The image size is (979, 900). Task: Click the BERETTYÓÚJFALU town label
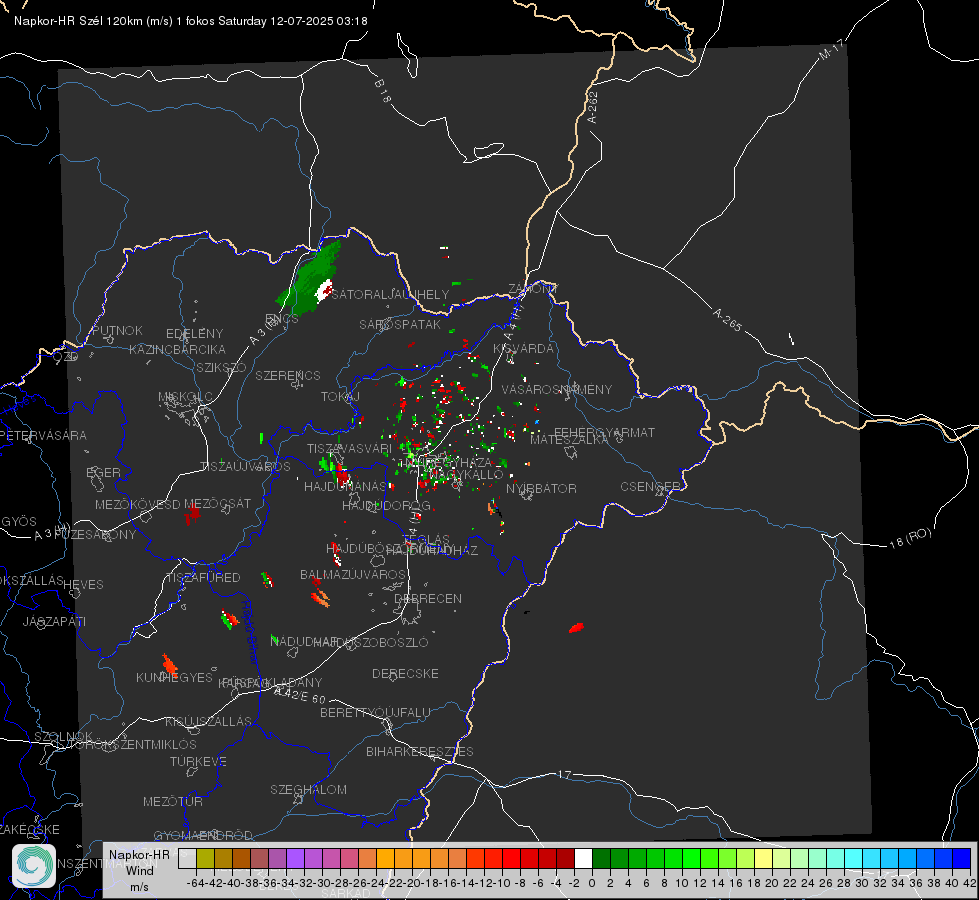point(375,712)
